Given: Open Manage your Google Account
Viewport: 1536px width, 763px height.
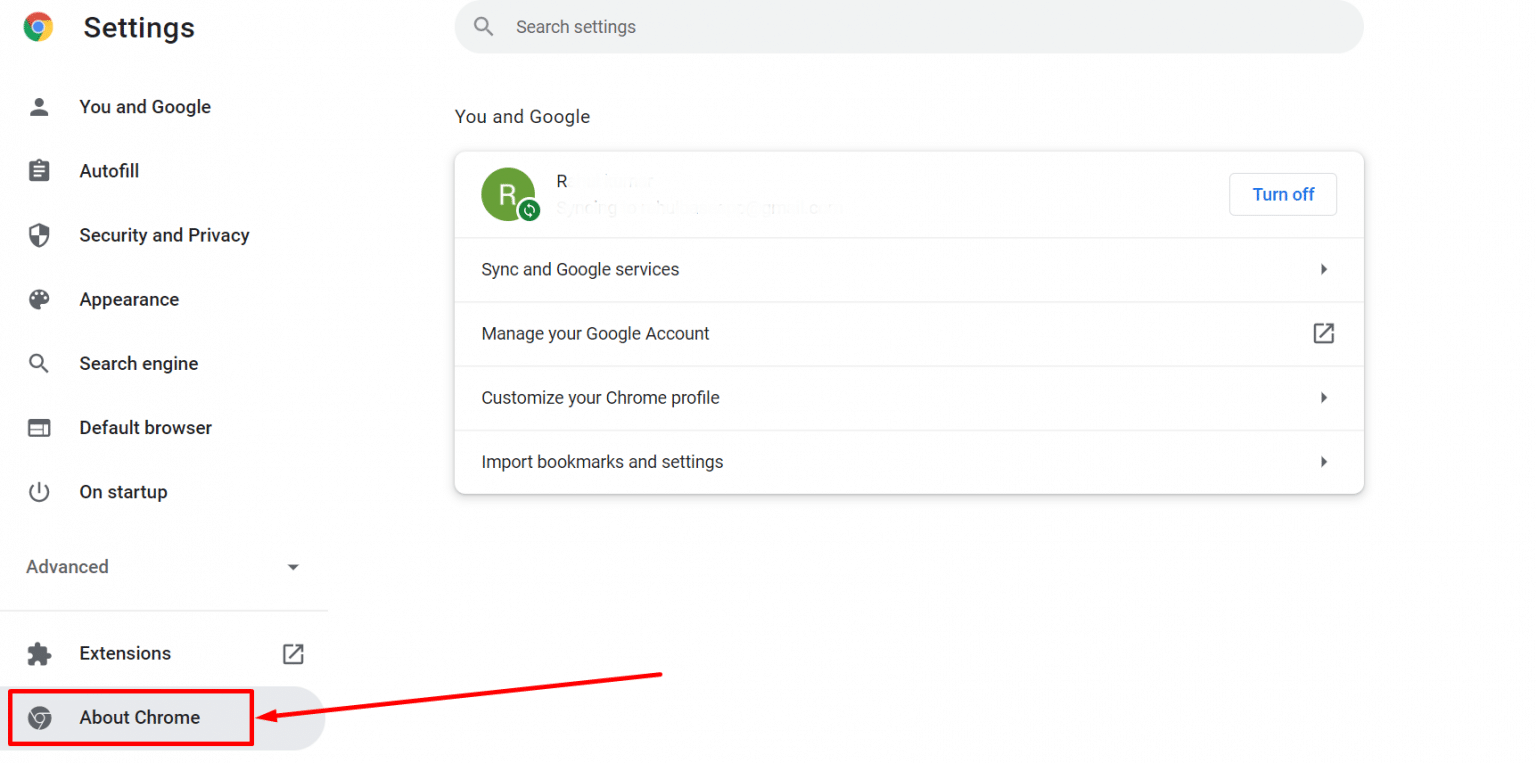Looking at the screenshot, I should point(595,333).
